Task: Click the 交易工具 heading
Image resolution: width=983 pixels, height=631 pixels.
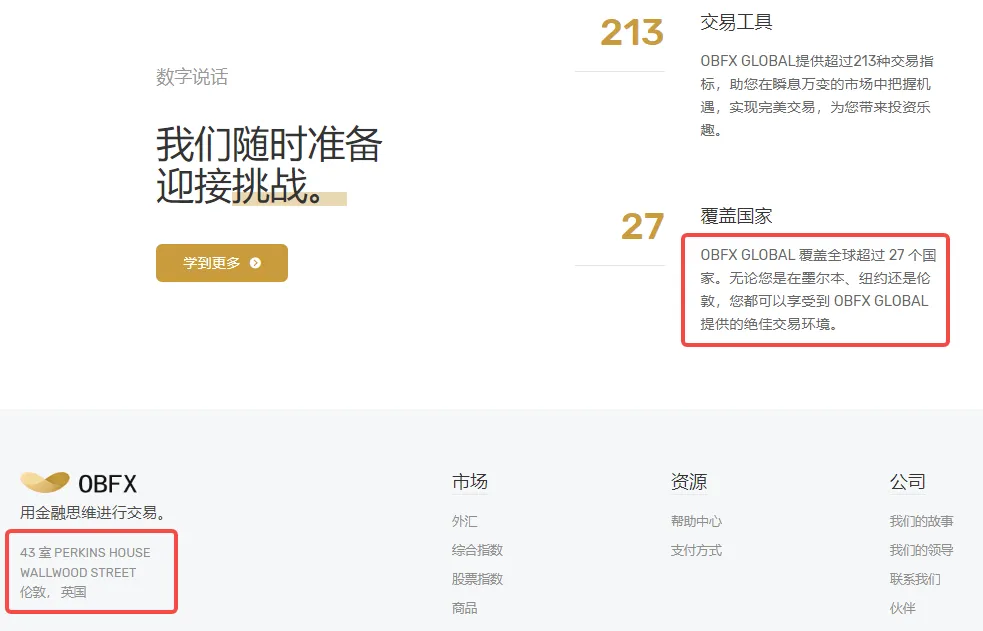Action: (x=736, y=23)
